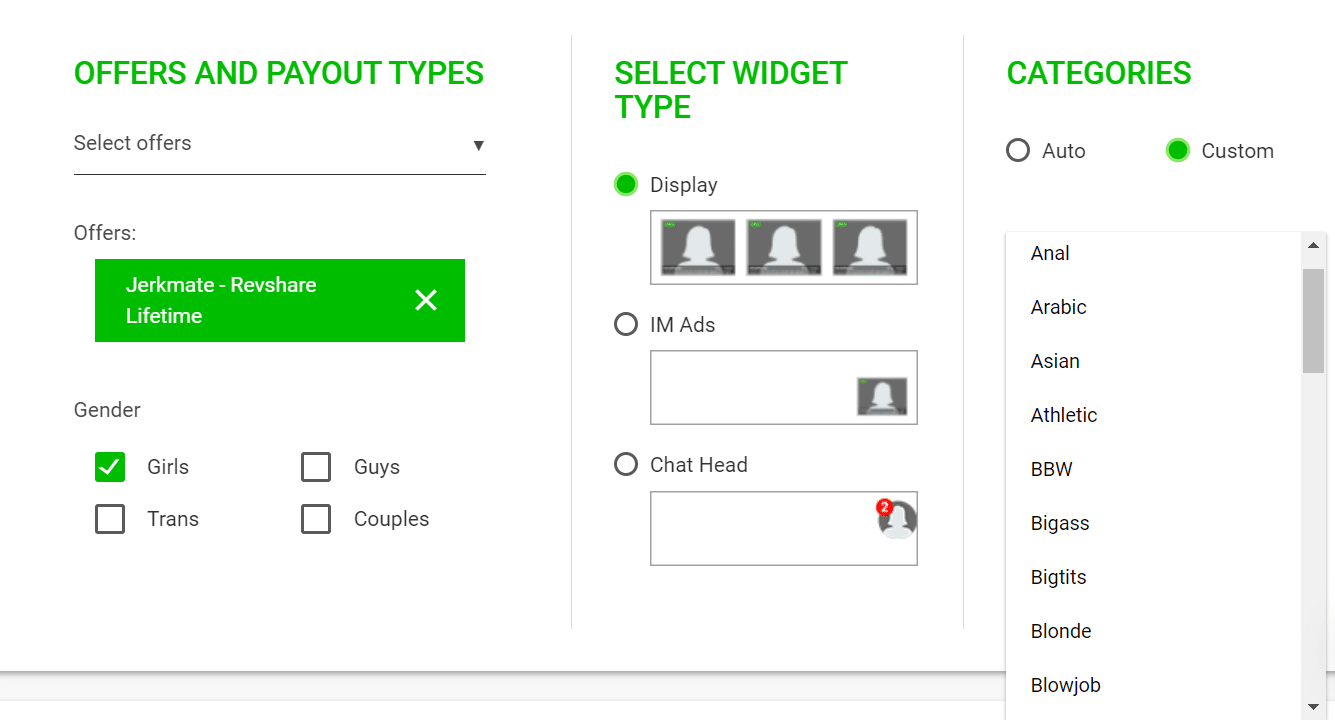This screenshot has height=720, width=1335.
Task: Switch categories to Auto
Action: [x=1018, y=151]
